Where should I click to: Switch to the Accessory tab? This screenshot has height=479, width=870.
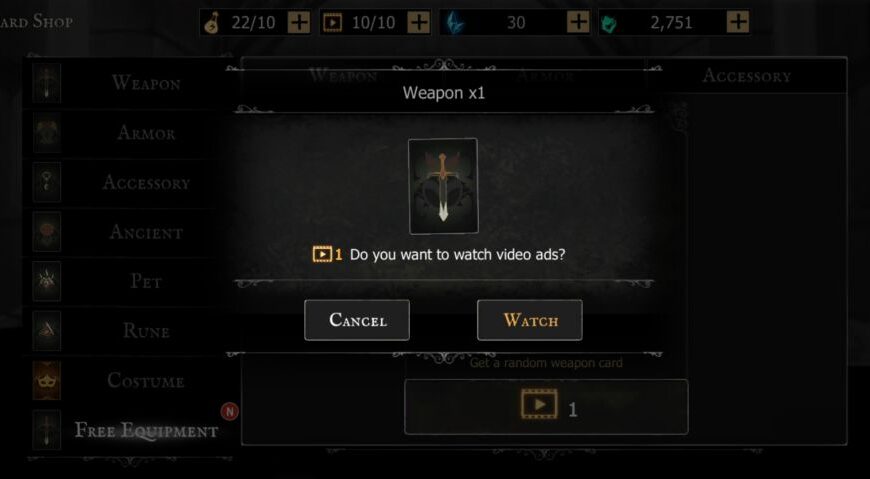pyautogui.click(x=746, y=75)
